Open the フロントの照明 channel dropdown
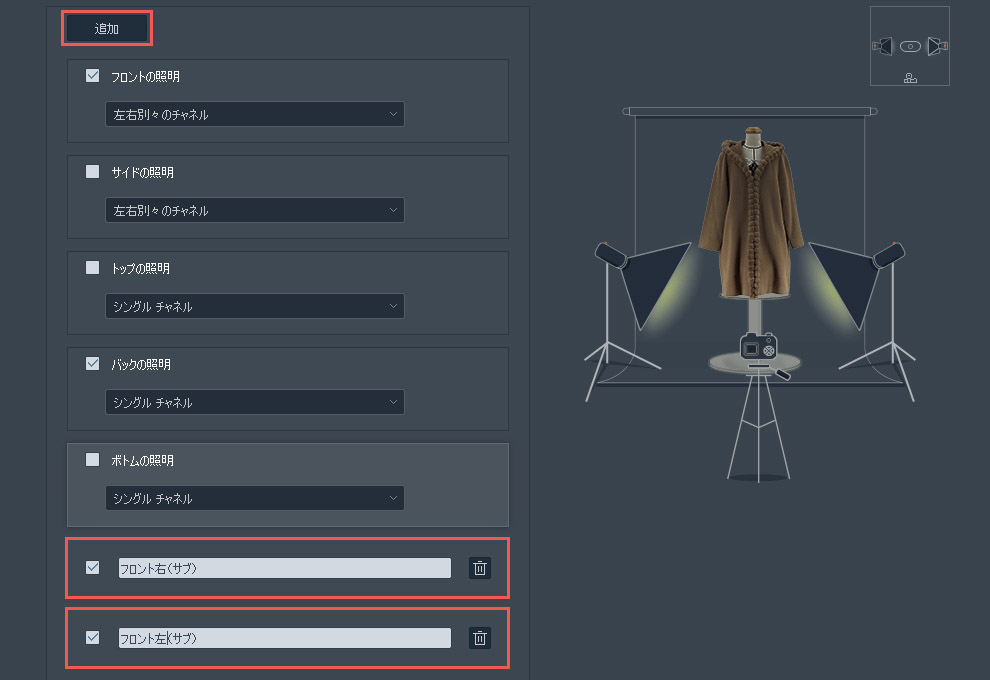This screenshot has width=990, height=680. click(255, 114)
